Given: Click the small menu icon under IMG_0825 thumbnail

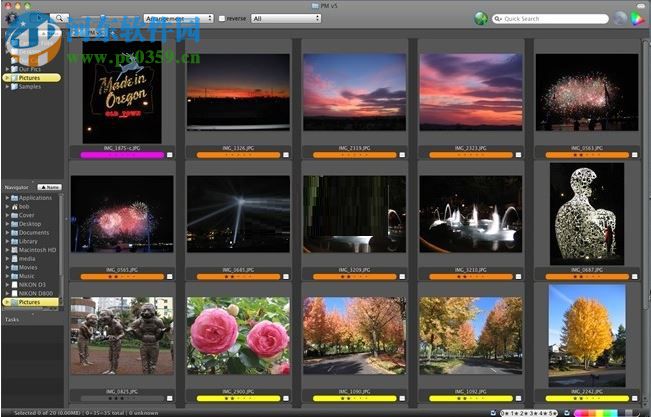Looking at the screenshot, I should click(x=169, y=398).
